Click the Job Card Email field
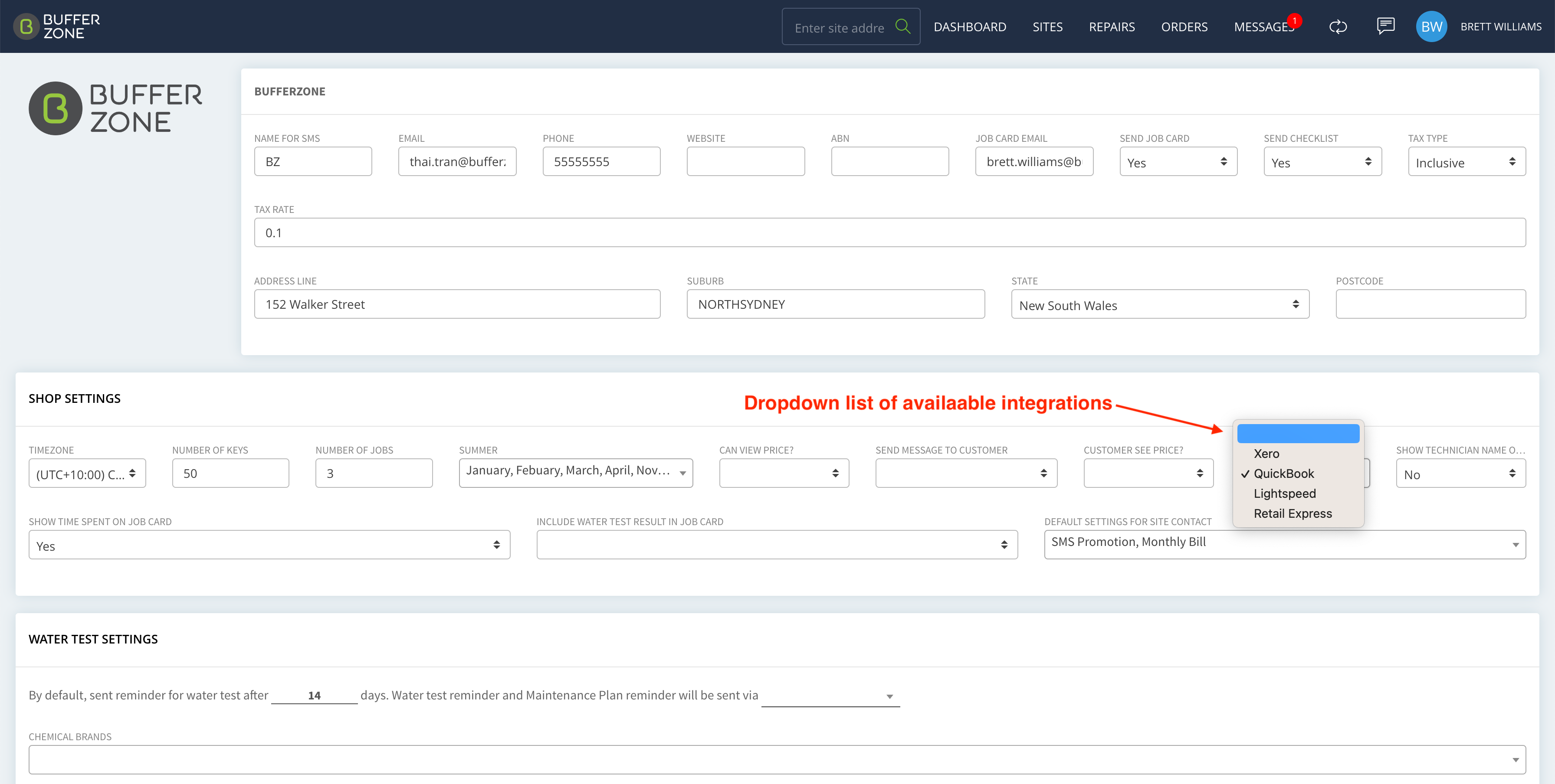This screenshot has height=784, width=1555. (x=1034, y=162)
